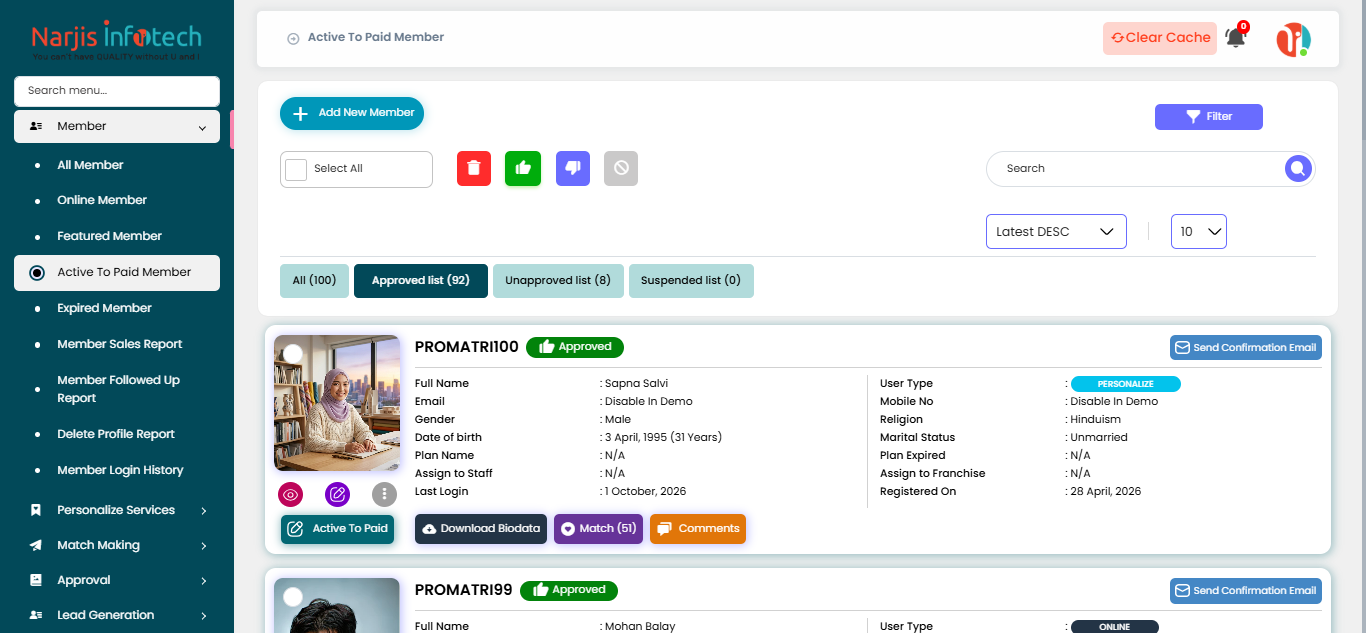Select Active To Paid Member radio in sidebar
Screen dimensions: 1366x633
point(37,273)
